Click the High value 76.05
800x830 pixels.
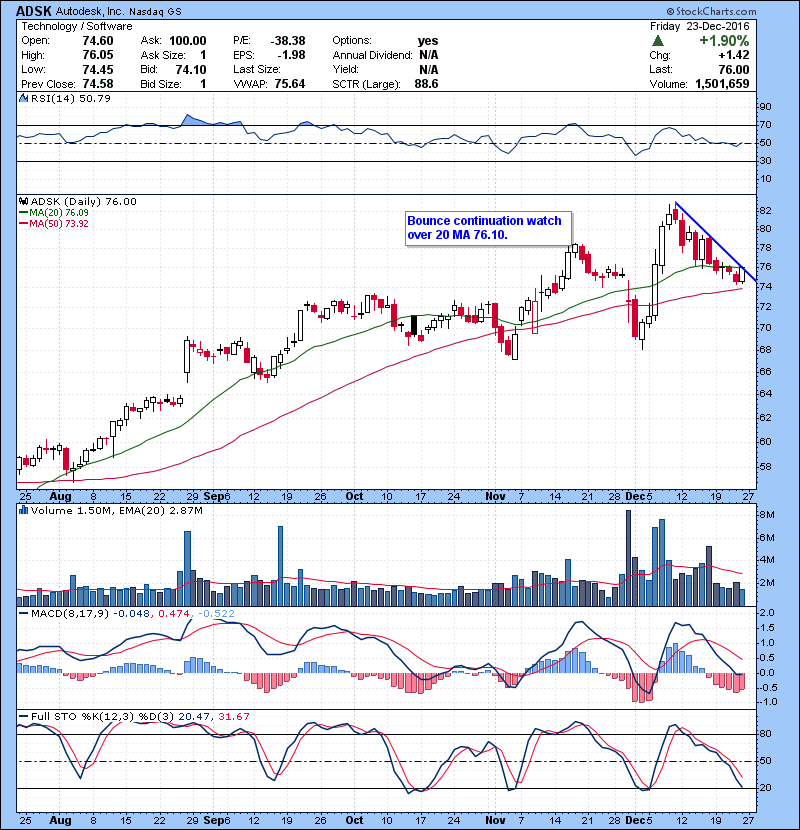click(x=98, y=55)
